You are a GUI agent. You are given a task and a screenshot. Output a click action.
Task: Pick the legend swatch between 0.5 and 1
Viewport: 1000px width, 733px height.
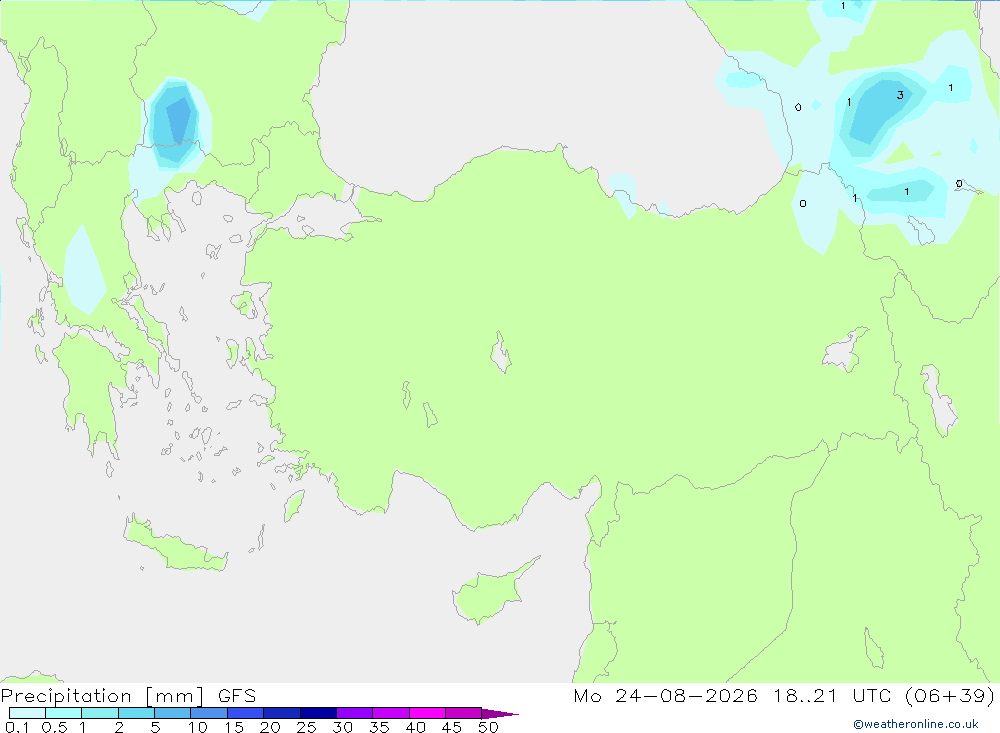click(64, 713)
